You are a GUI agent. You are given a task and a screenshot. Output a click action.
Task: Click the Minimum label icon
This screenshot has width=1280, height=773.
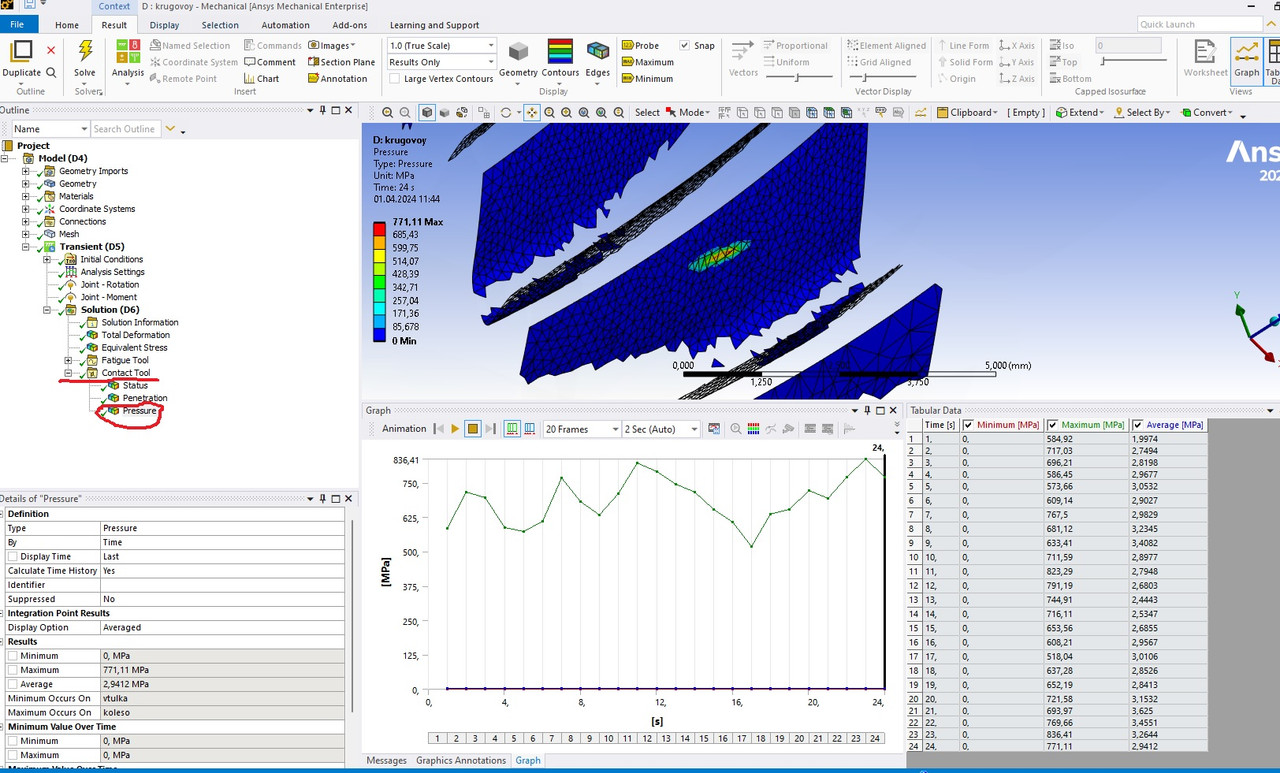click(627, 78)
